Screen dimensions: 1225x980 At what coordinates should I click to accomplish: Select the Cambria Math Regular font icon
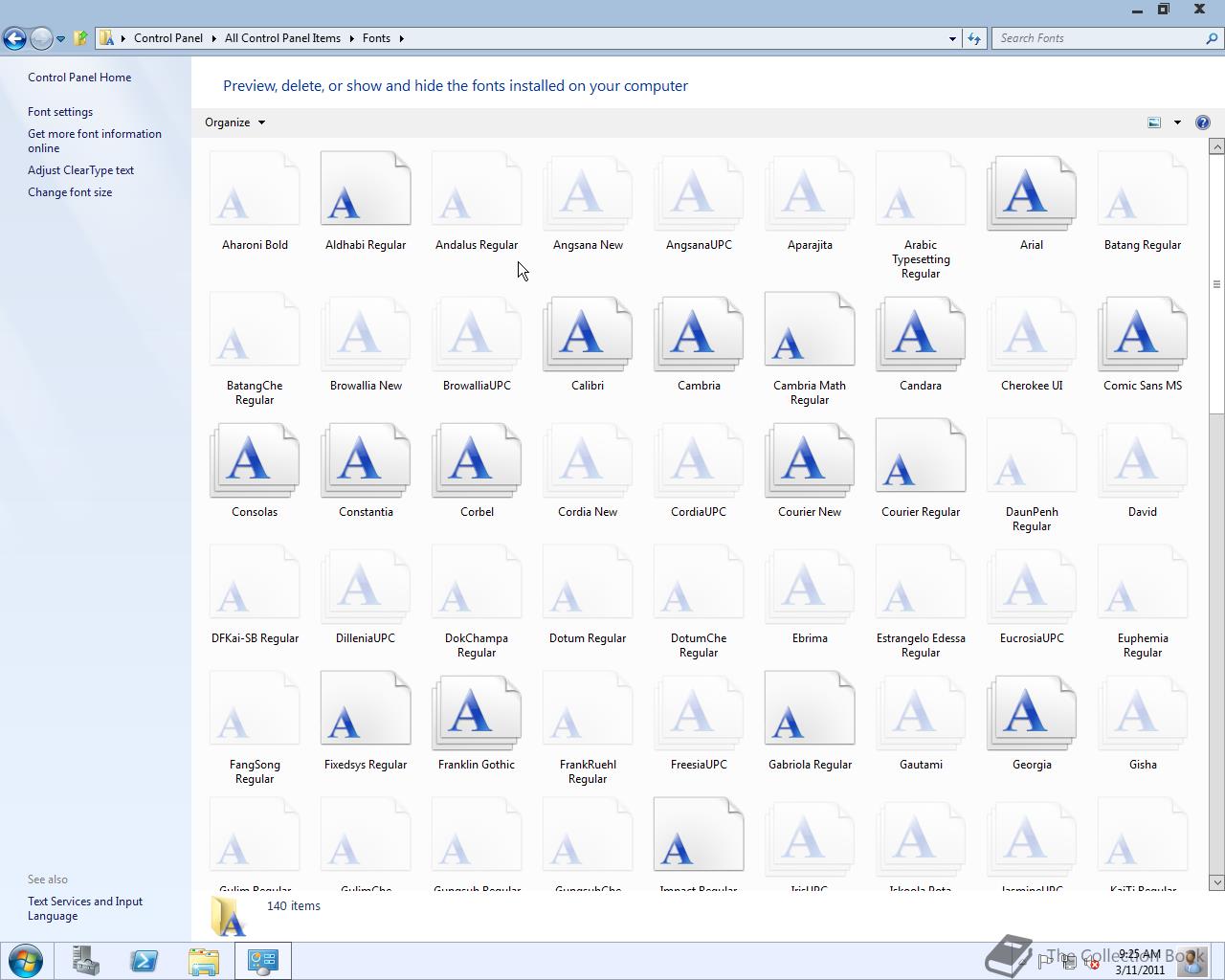pos(810,331)
